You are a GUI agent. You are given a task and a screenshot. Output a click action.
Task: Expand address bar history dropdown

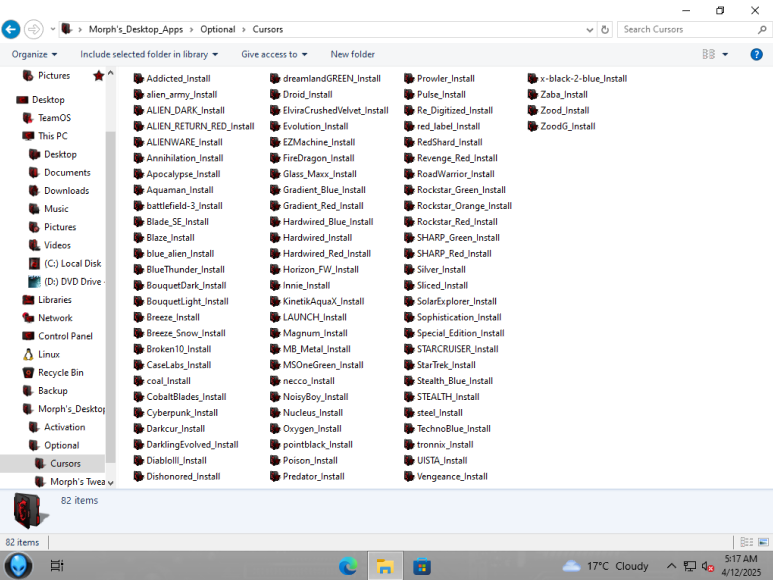tap(590, 30)
